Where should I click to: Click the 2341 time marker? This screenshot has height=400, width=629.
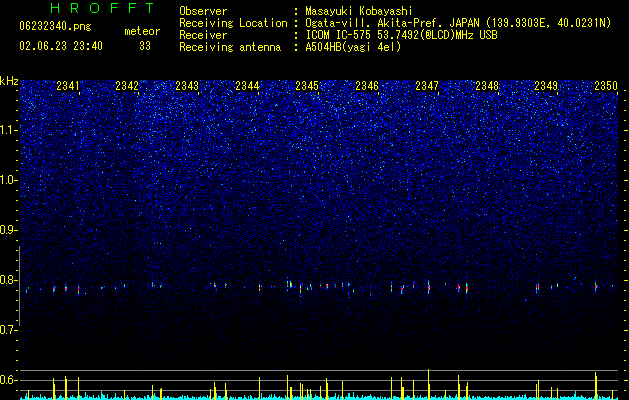pos(68,86)
